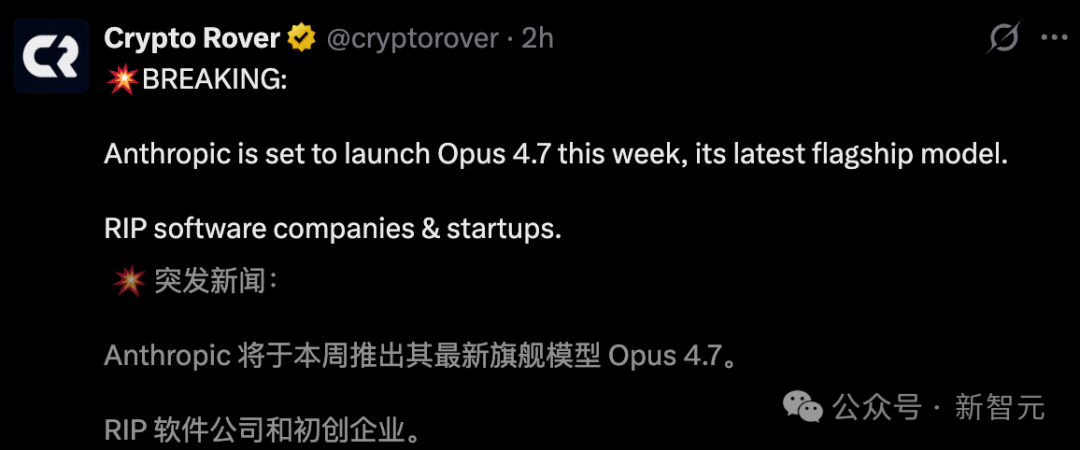Click the word Anthropic in the English sentence
The height and width of the screenshot is (450, 1080).
pyautogui.click(x=166, y=155)
